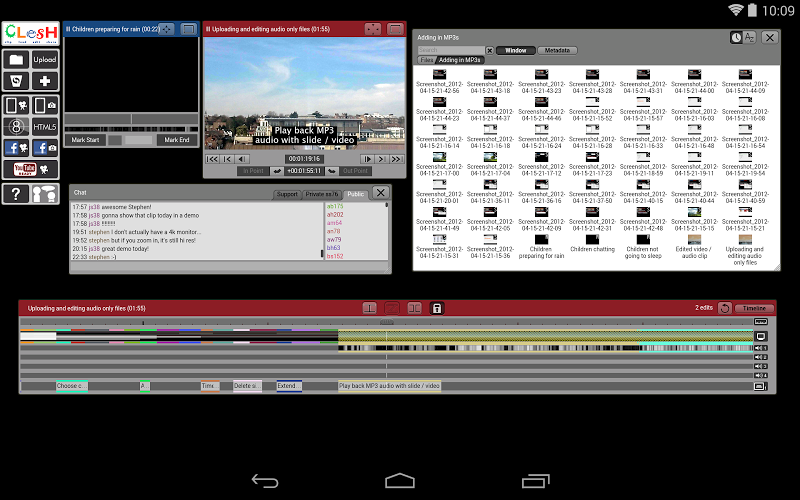Open the Support chat tab

287,193
